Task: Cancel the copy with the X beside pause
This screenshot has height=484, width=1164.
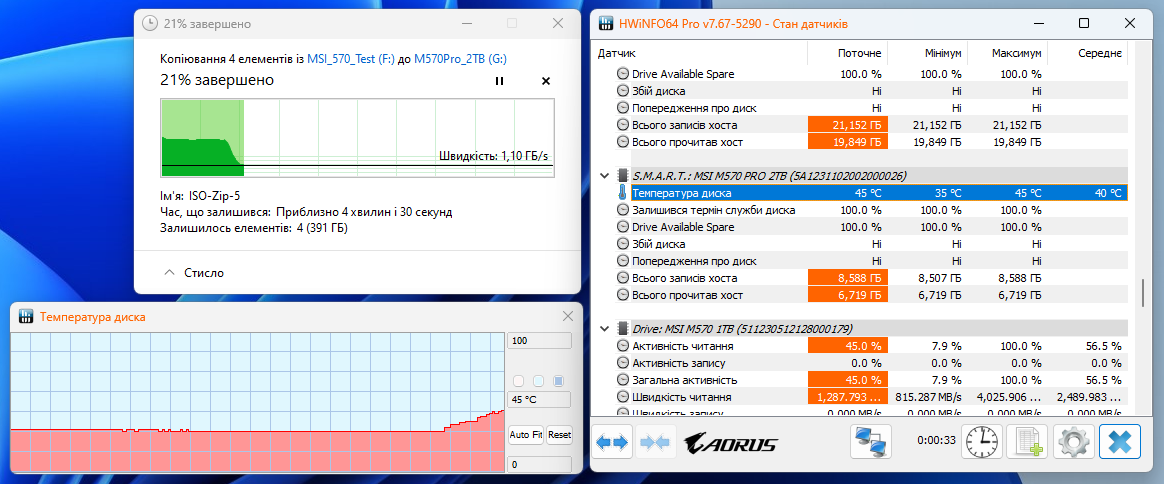Action: pos(546,81)
